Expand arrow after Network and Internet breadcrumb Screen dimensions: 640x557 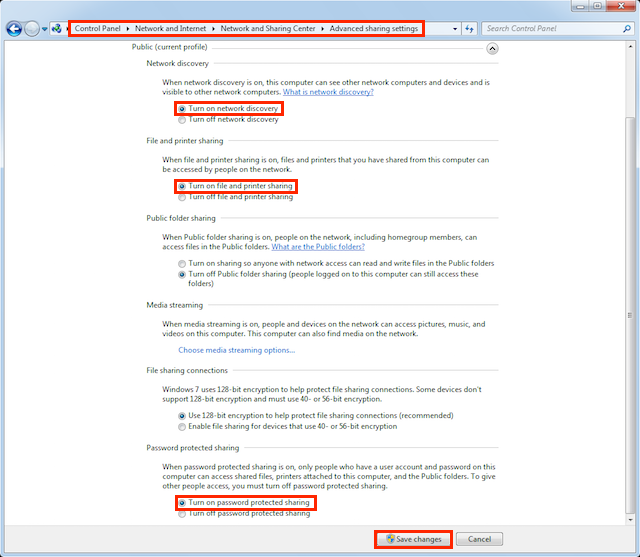point(213,29)
